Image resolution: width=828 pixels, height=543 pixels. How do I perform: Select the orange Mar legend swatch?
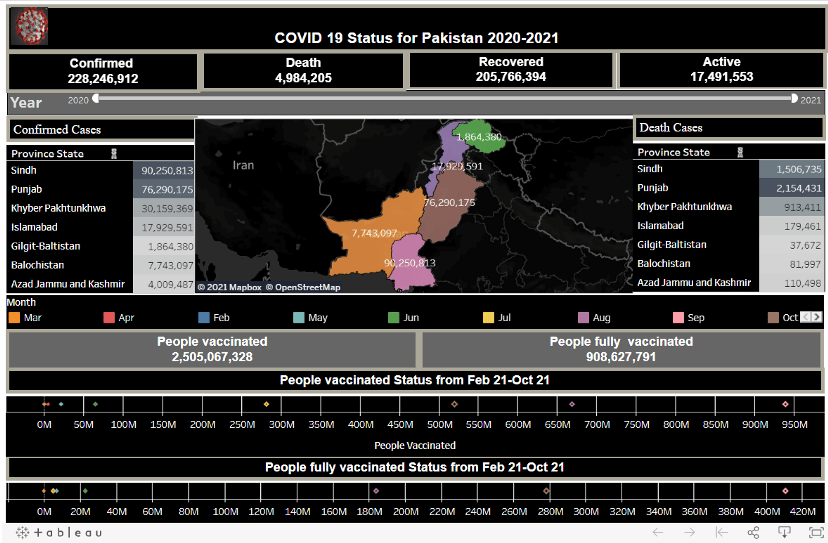[x=14, y=317]
